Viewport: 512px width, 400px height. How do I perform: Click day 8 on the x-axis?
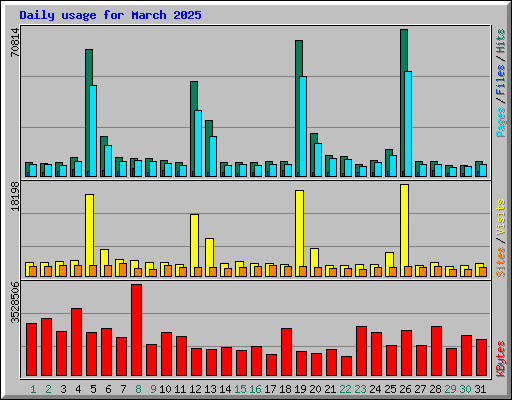click(x=138, y=389)
